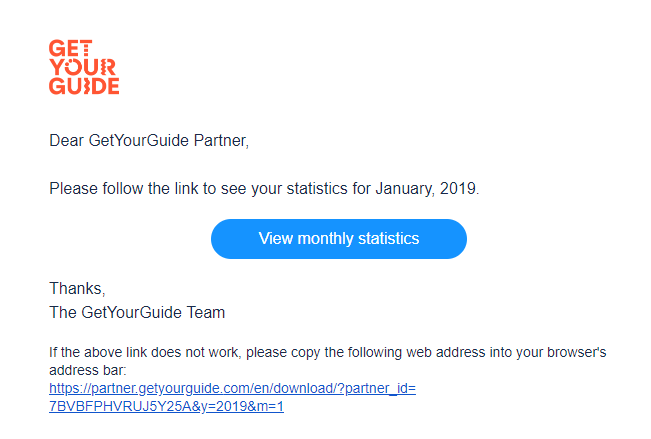Click the partner_id= portion of the URL
The width and height of the screenshot is (651, 439).
tap(380, 388)
